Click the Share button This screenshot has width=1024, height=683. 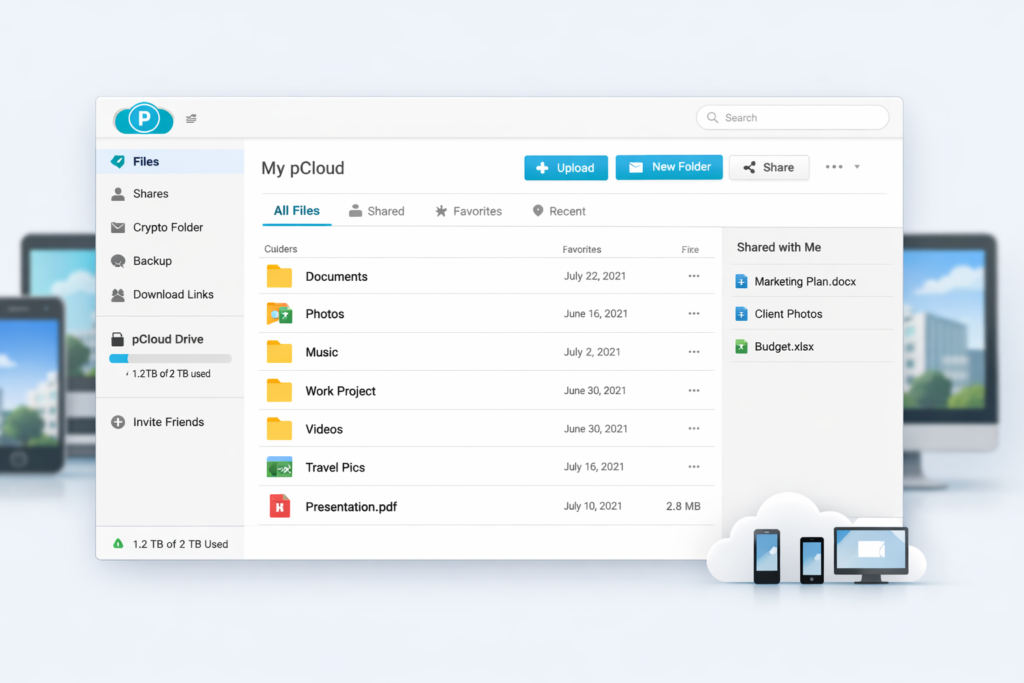point(769,167)
